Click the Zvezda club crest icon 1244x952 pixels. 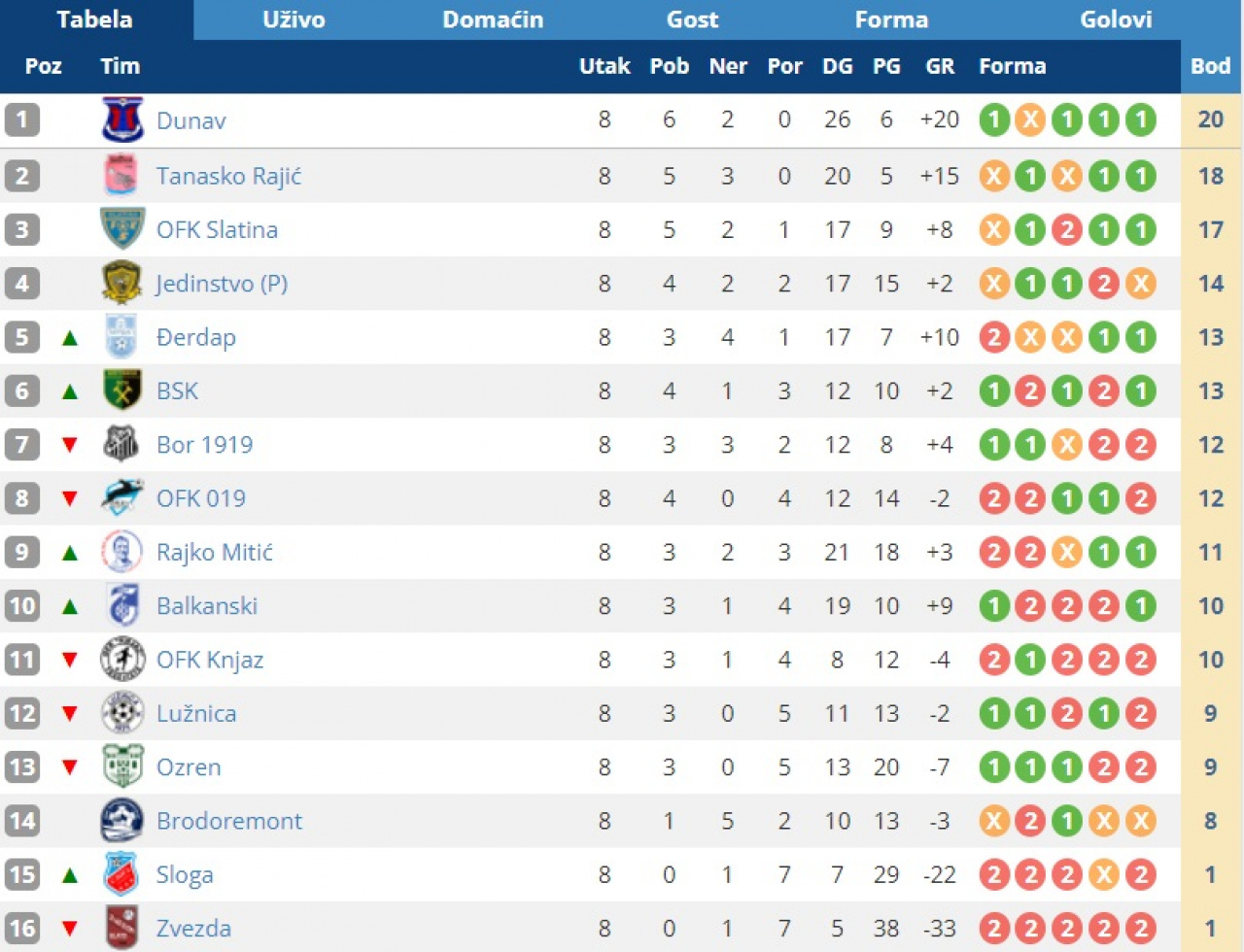pos(122,928)
